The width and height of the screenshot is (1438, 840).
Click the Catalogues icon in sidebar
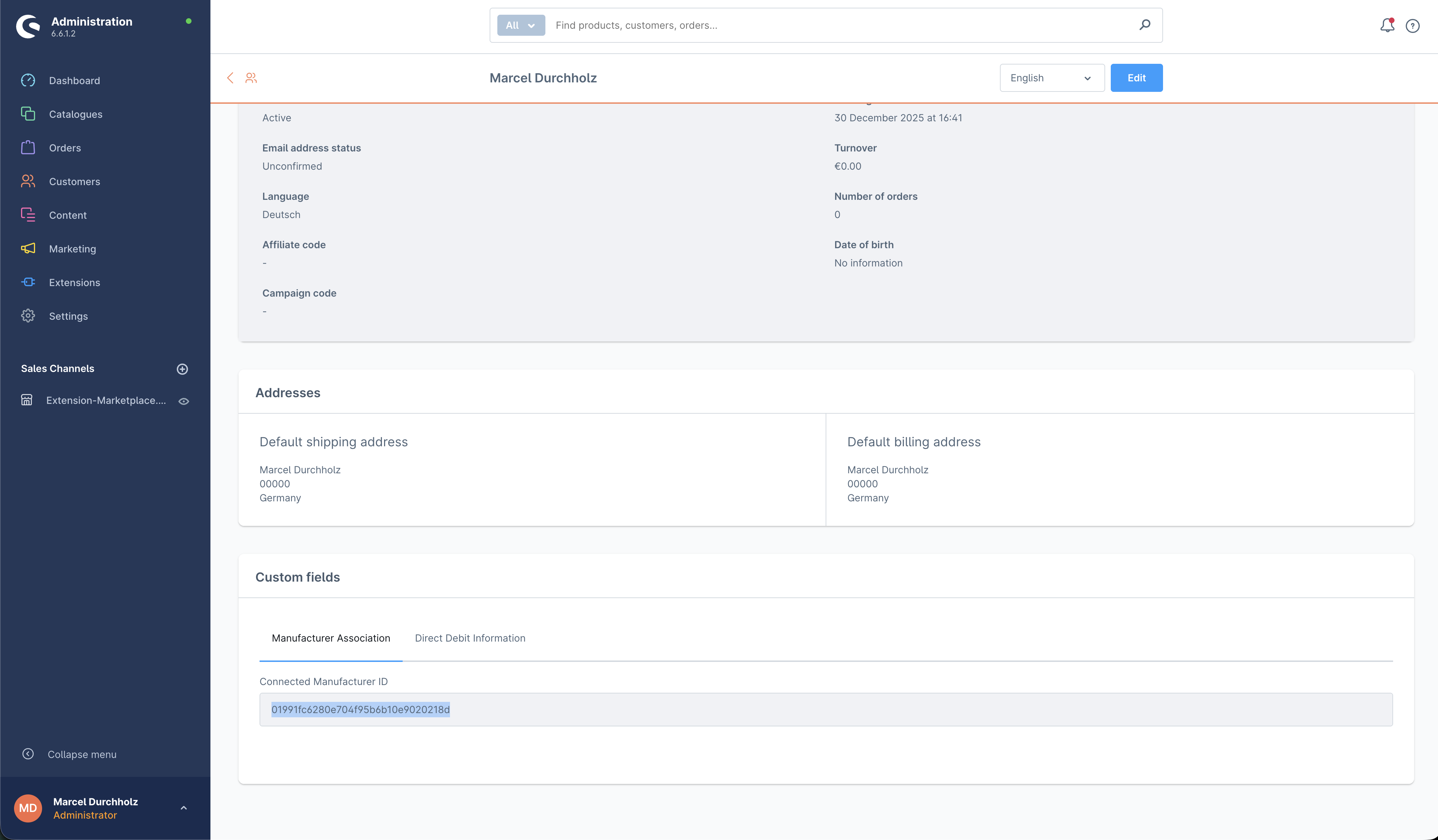click(28, 114)
